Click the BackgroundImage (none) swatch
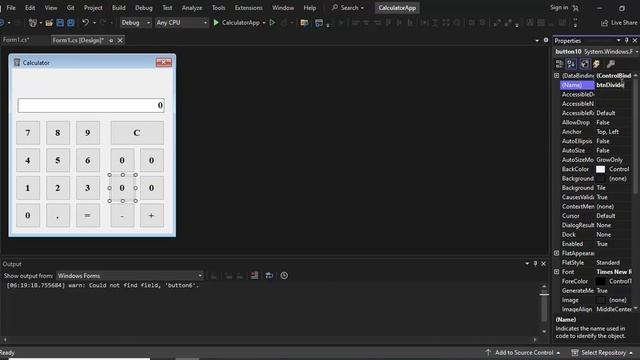 [600, 178]
